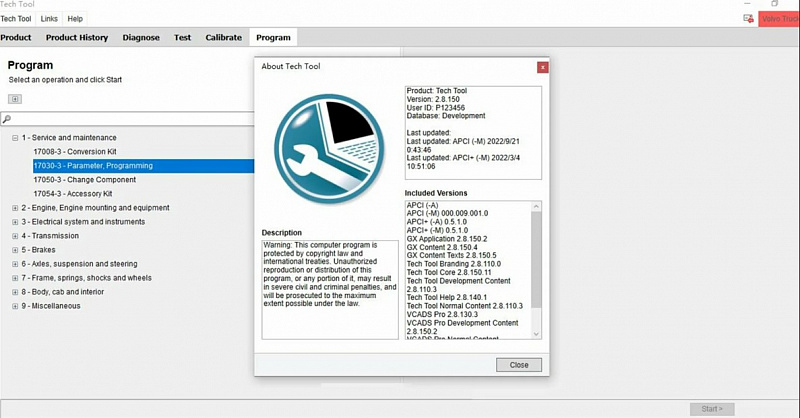Screen dimensions: 800x418
Task: Click the Included Versions scrollbar thumb
Action: [536, 259]
